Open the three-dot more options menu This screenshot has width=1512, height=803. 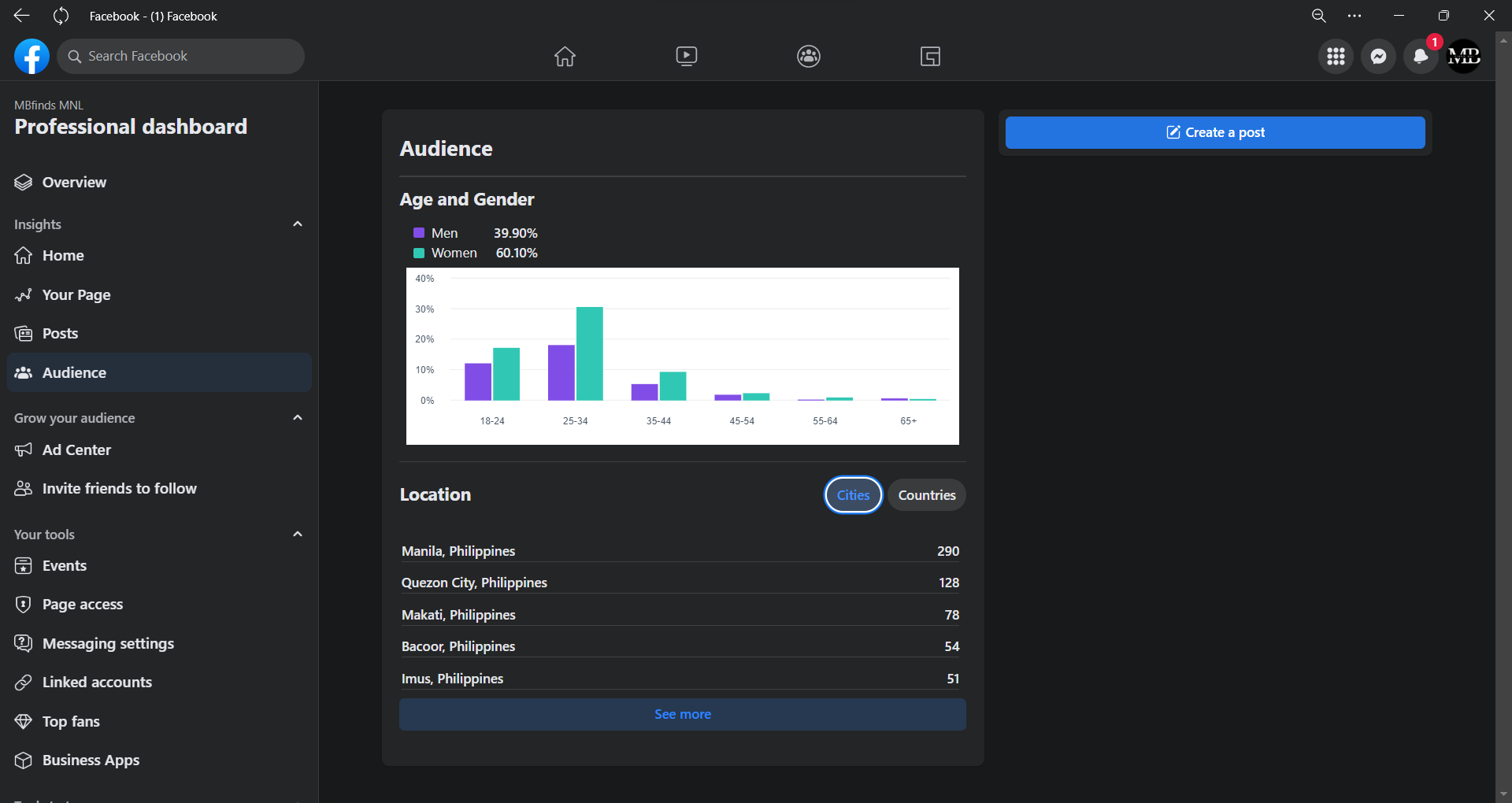[x=1354, y=16]
